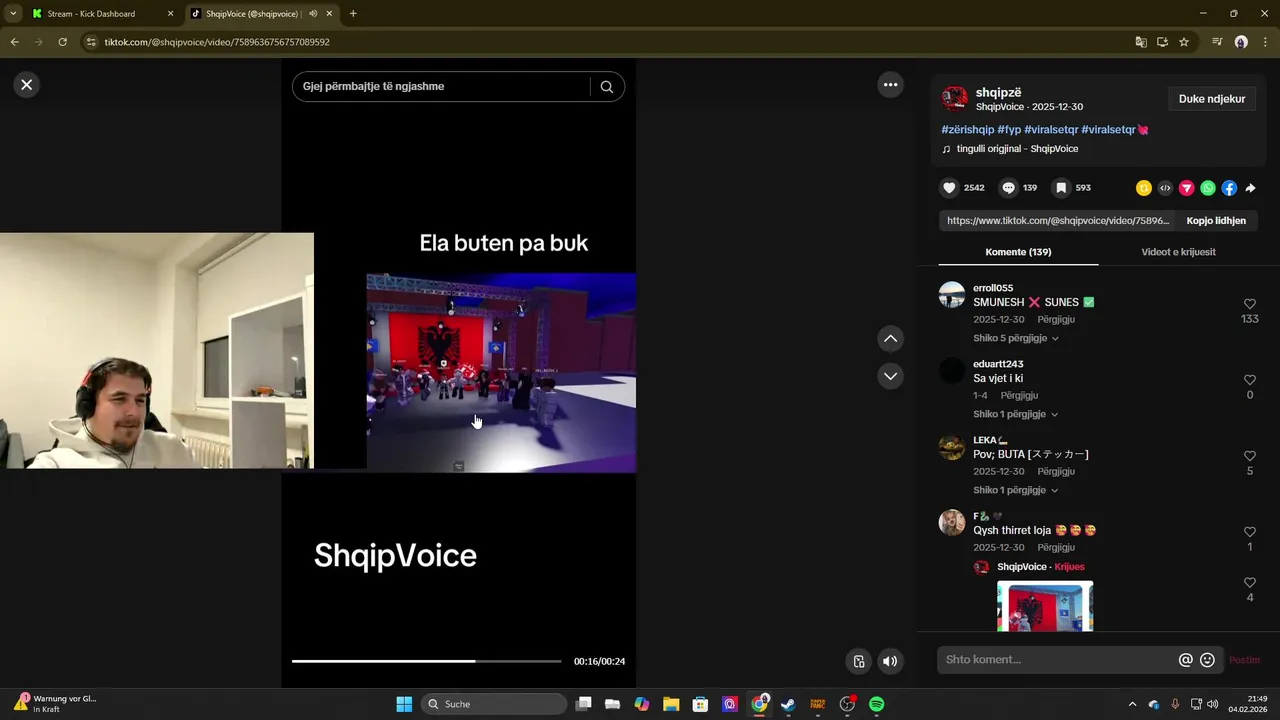Open more share options arrow
Viewport: 1280px width, 720px height.
coord(1250,188)
